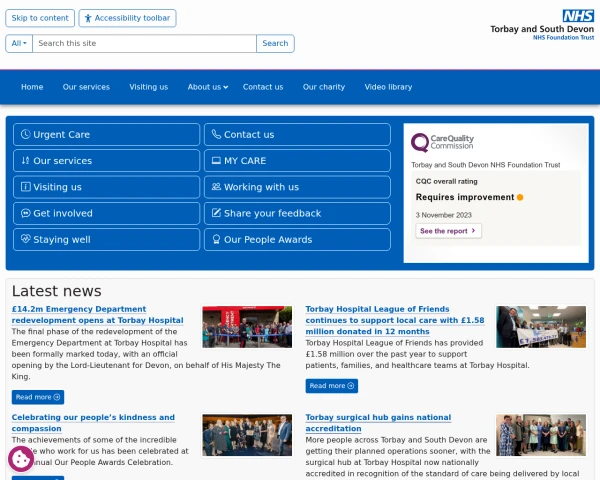Open the All search filter dropdown
The height and width of the screenshot is (480, 600).
pos(19,43)
